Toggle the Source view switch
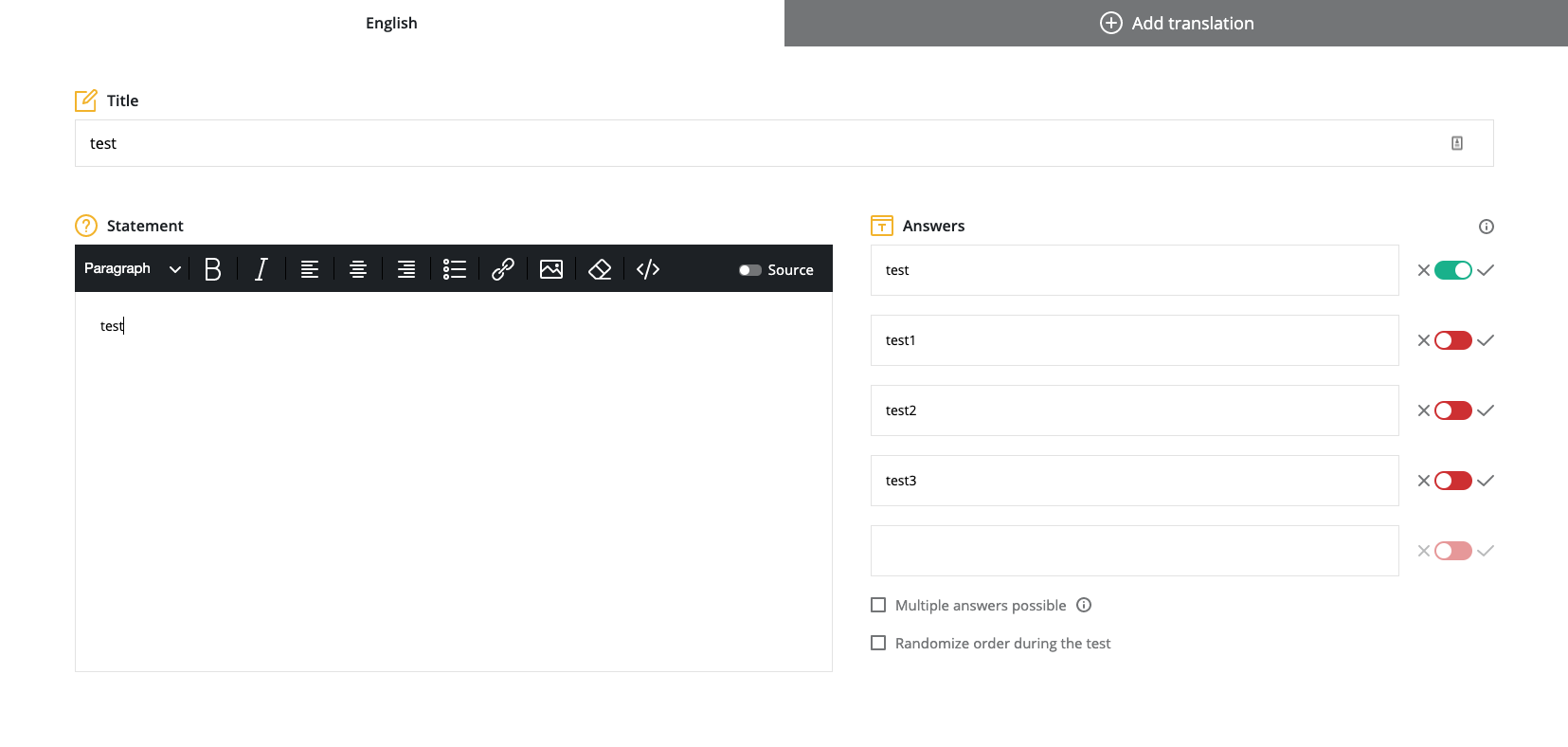Viewport: 1568px width, 747px height. click(750, 270)
